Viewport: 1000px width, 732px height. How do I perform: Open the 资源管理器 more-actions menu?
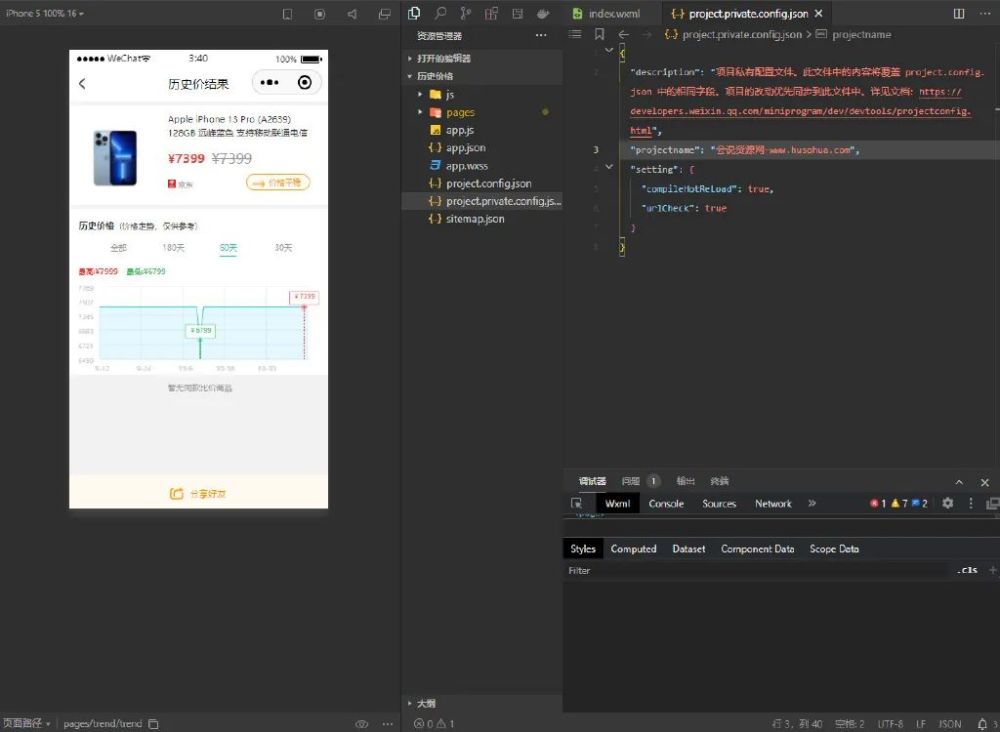[x=541, y=36]
